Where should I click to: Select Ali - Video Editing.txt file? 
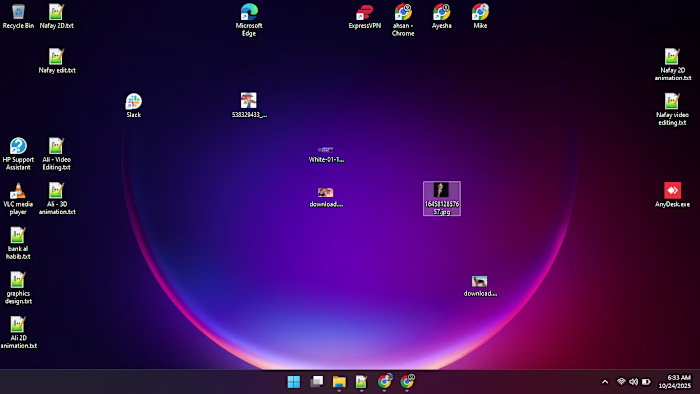(x=56, y=153)
